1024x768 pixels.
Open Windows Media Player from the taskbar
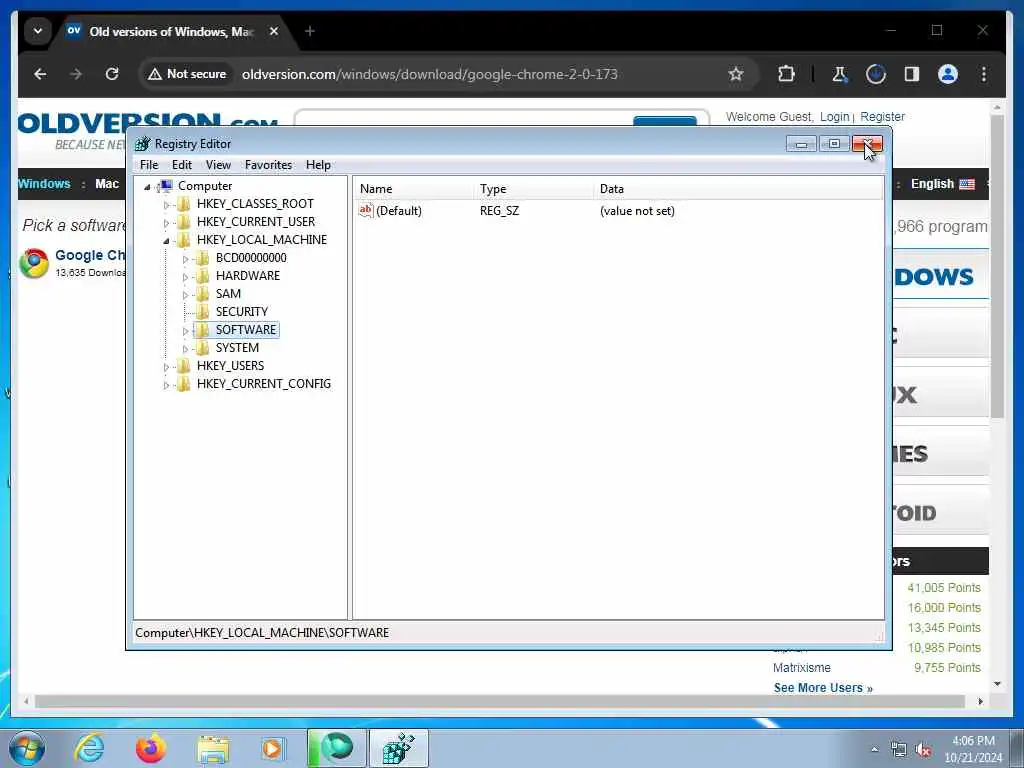[x=273, y=748]
